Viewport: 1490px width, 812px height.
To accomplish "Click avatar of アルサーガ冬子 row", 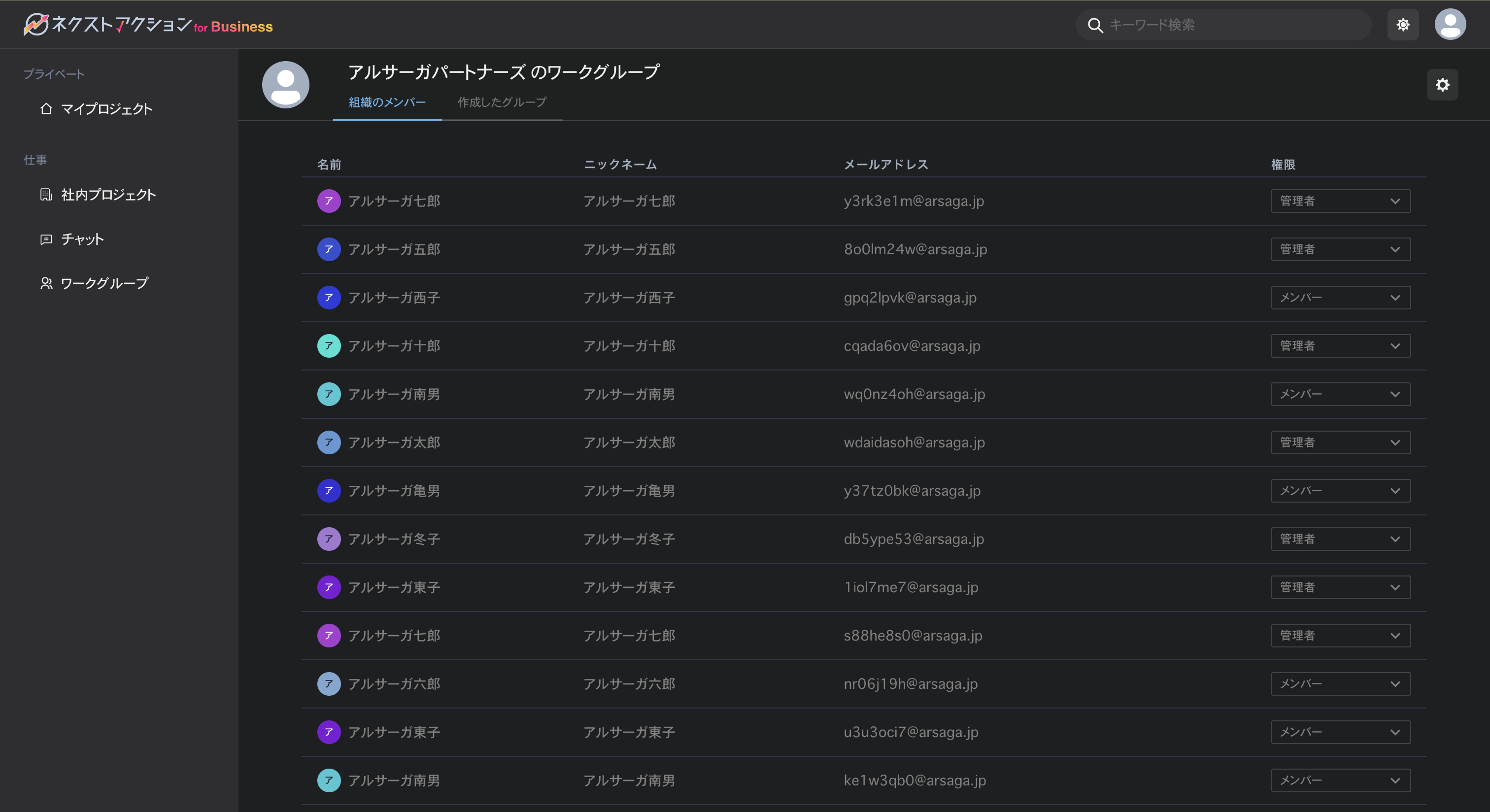I will [x=329, y=539].
